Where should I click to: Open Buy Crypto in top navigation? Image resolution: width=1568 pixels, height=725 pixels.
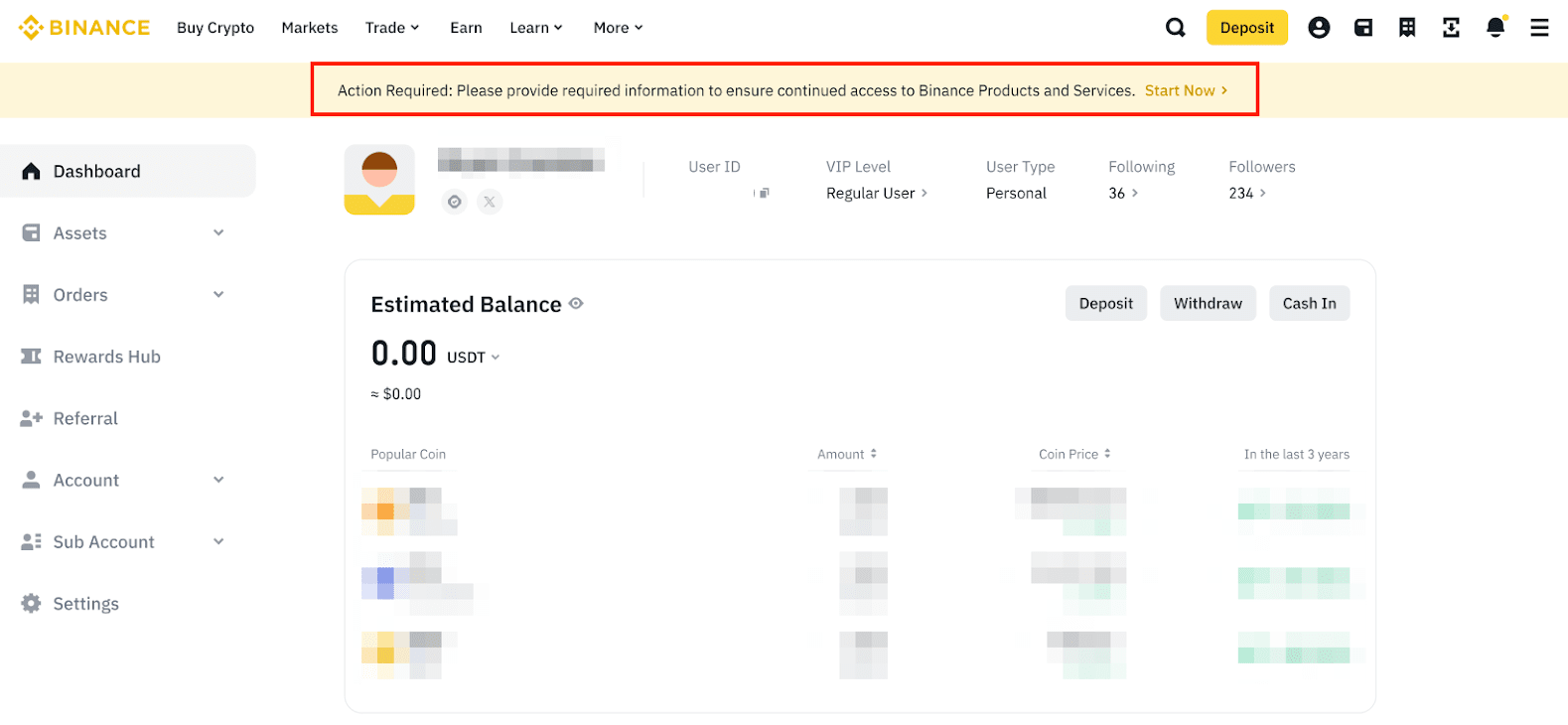(x=215, y=28)
